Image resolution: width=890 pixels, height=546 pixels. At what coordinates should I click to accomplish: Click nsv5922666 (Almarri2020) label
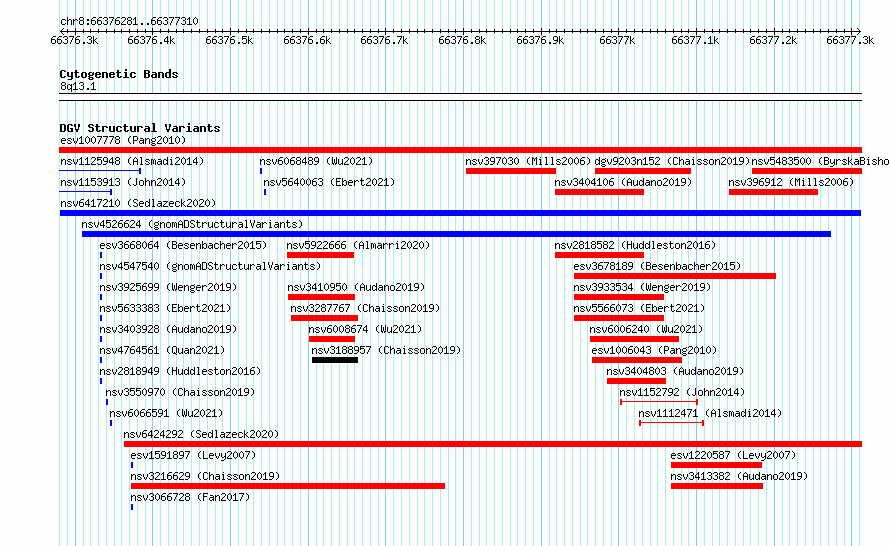(358, 245)
